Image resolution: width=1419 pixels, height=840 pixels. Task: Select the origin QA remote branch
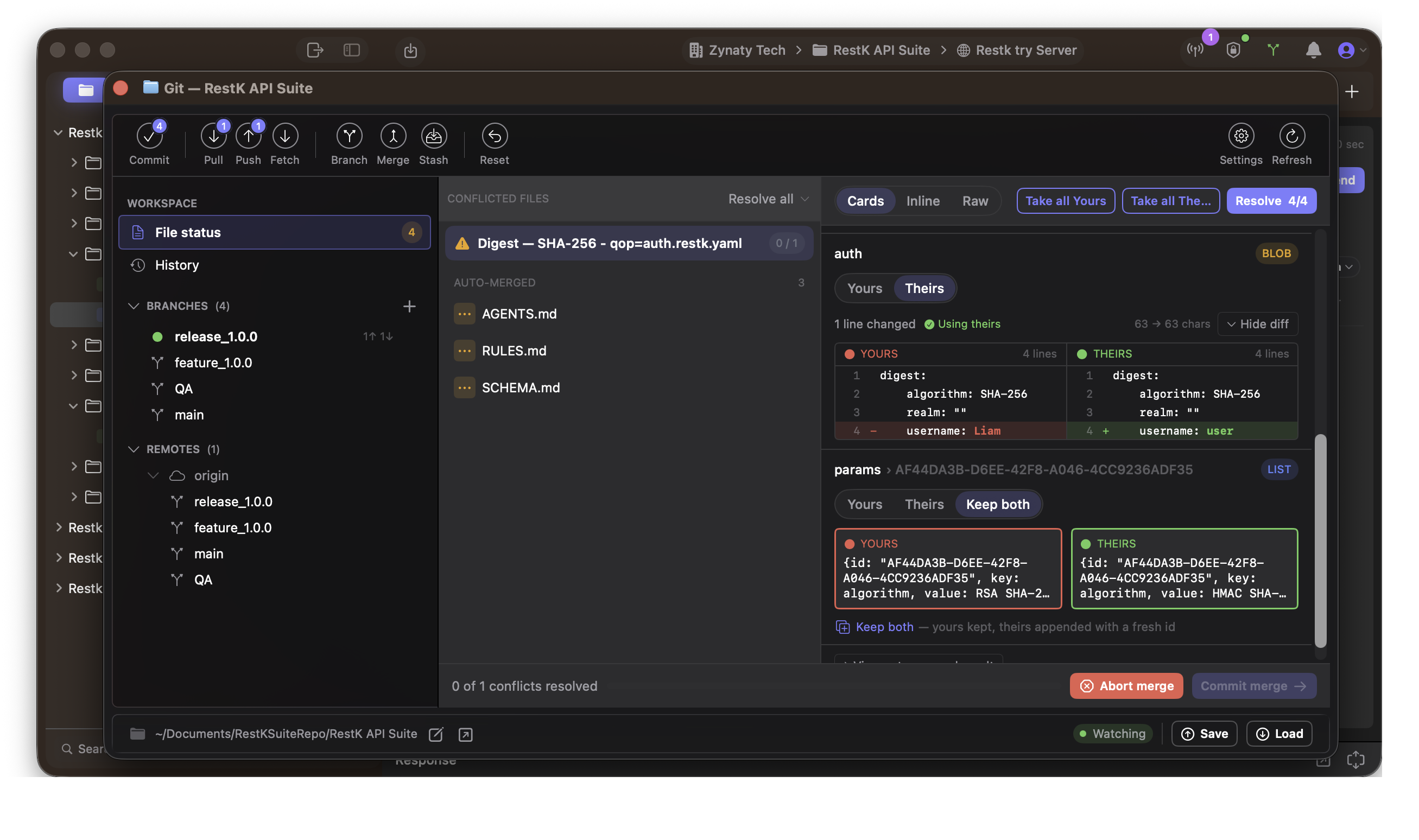coord(202,580)
